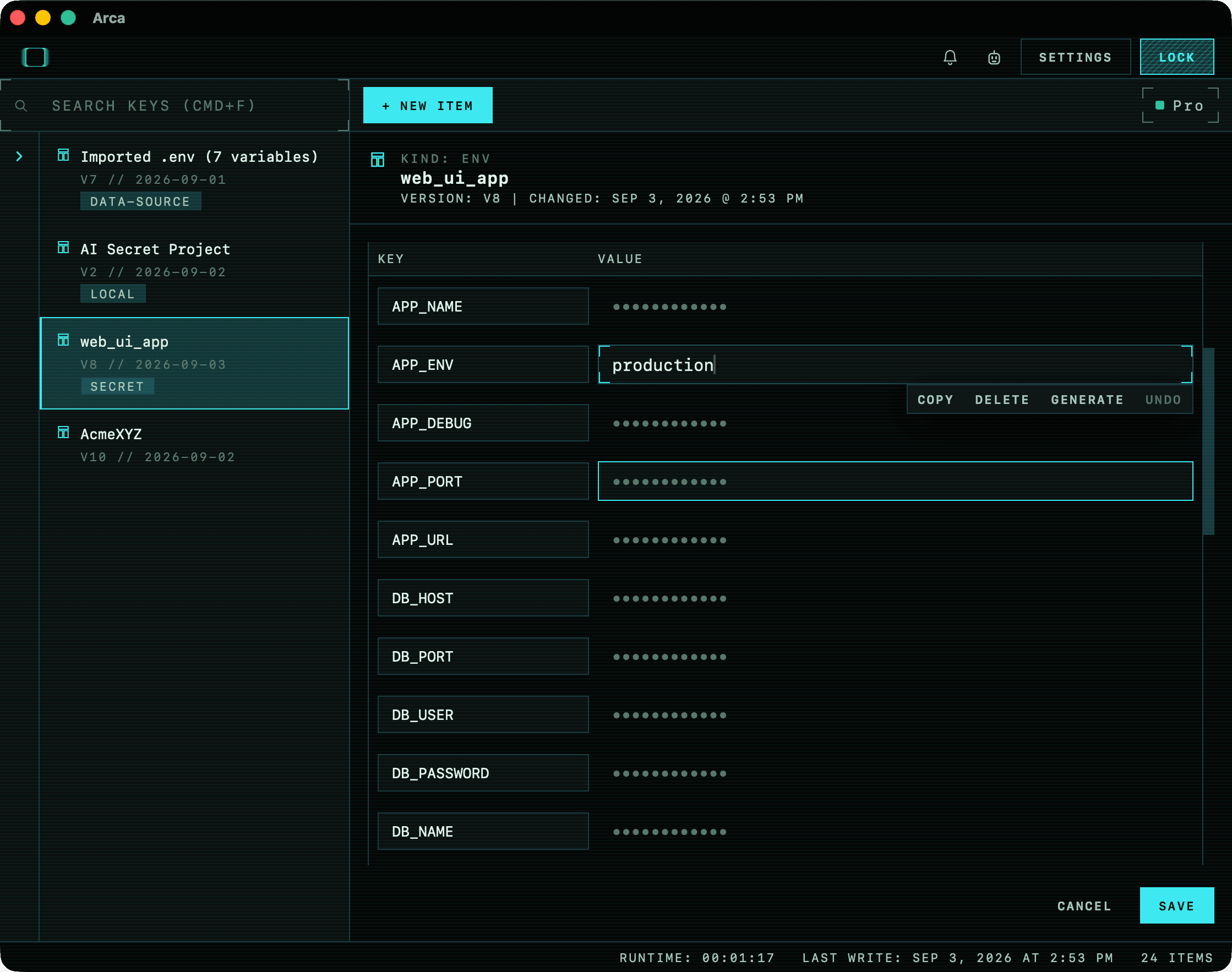The image size is (1232, 972).
Task: Click the RUNTIME: 00:01:17 status text
Action: tap(697, 958)
